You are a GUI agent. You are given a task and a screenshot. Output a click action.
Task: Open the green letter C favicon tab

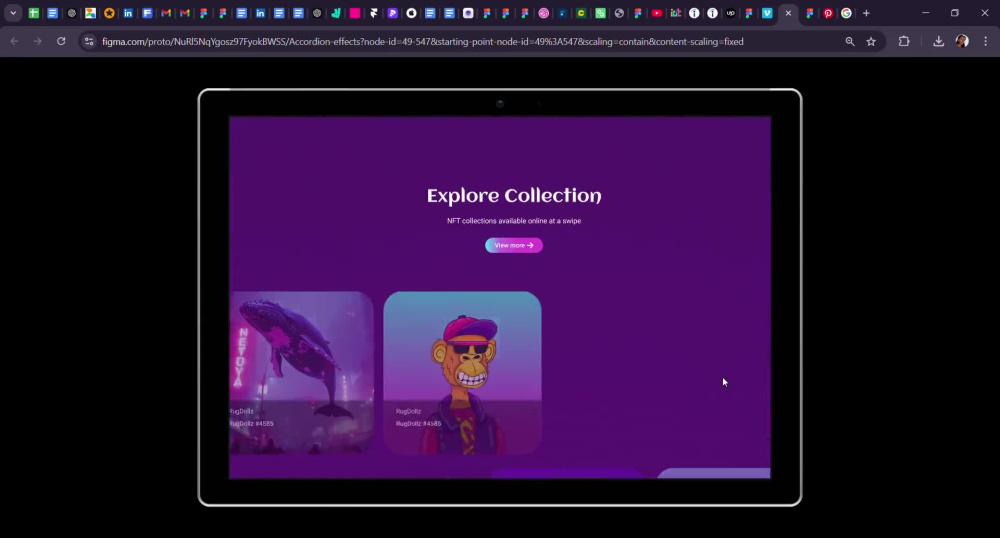point(581,13)
